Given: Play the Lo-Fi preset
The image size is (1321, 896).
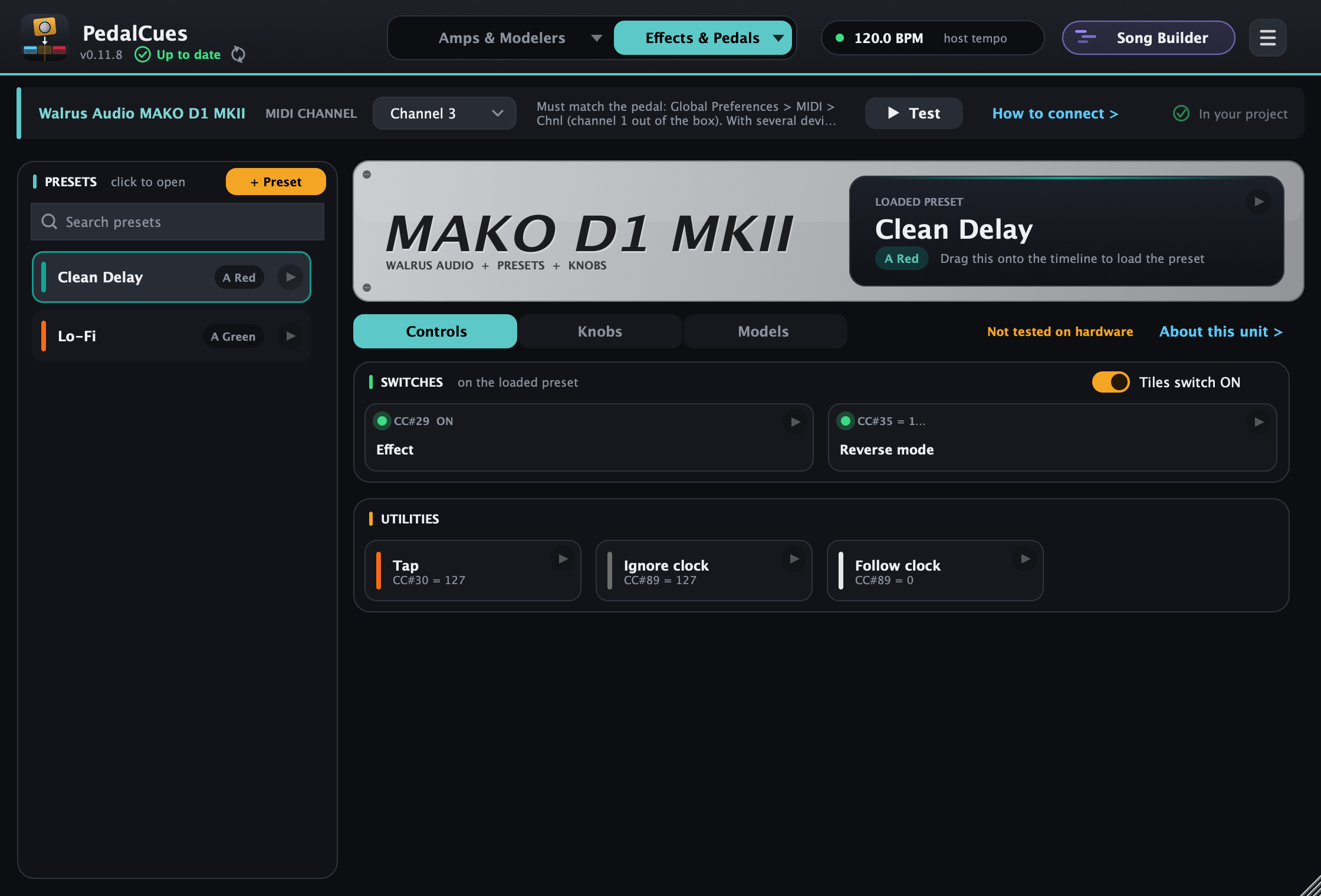Looking at the screenshot, I should tap(290, 336).
